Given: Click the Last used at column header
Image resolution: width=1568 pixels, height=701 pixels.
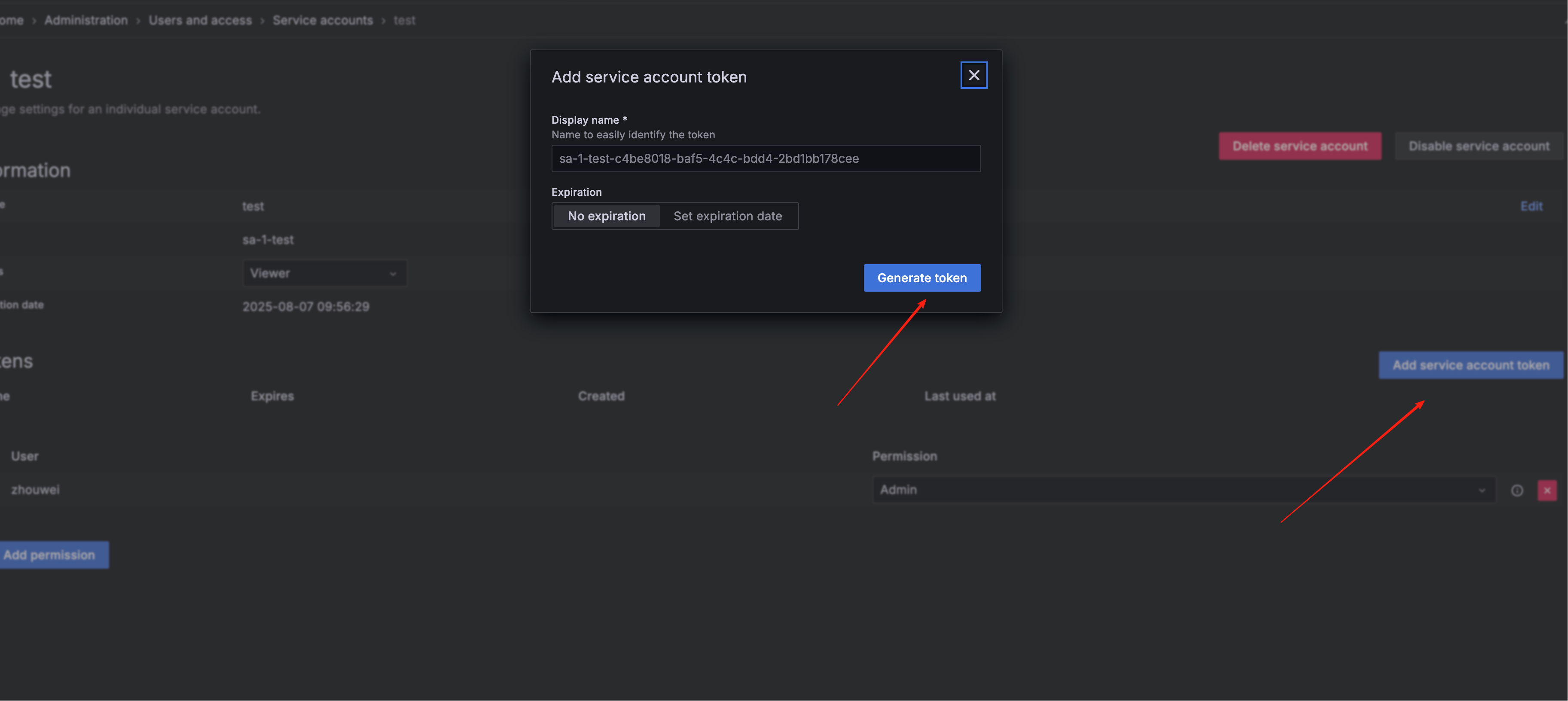Looking at the screenshot, I should point(960,396).
